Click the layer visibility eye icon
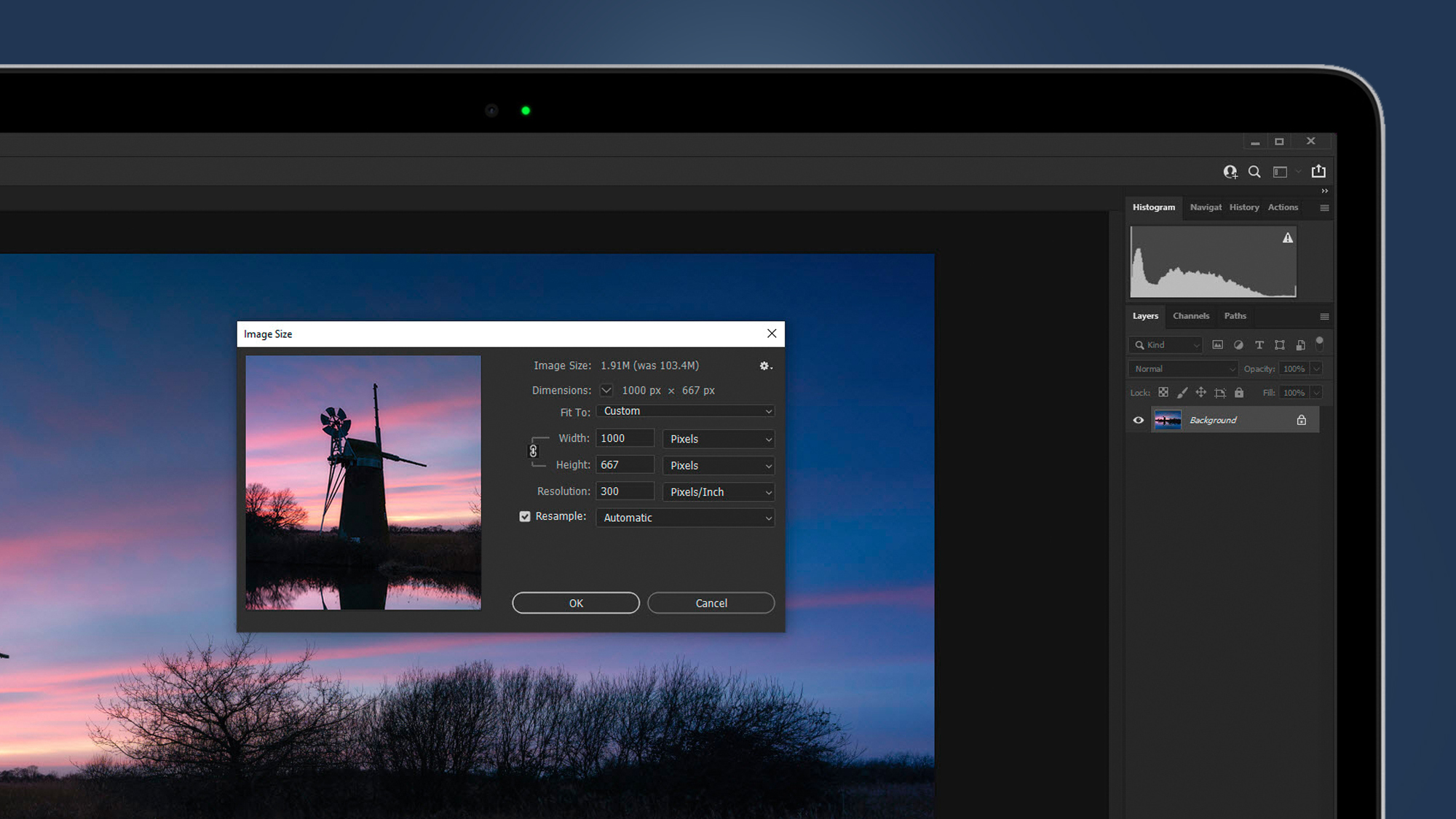The width and height of the screenshot is (1456, 819). [1138, 420]
